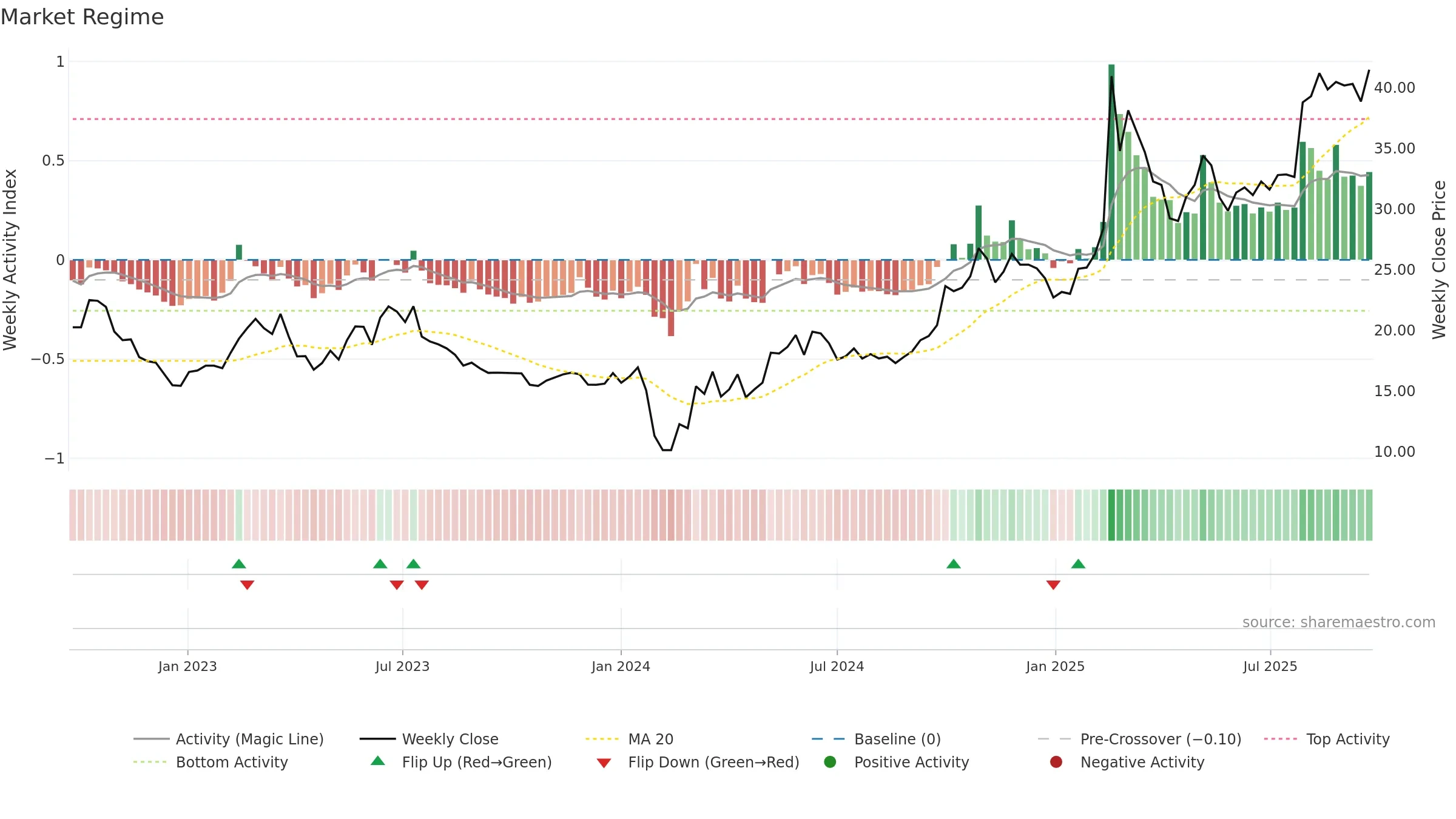
Task: Click the Jan 2025 x-axis label
Action: (1055, 666)
